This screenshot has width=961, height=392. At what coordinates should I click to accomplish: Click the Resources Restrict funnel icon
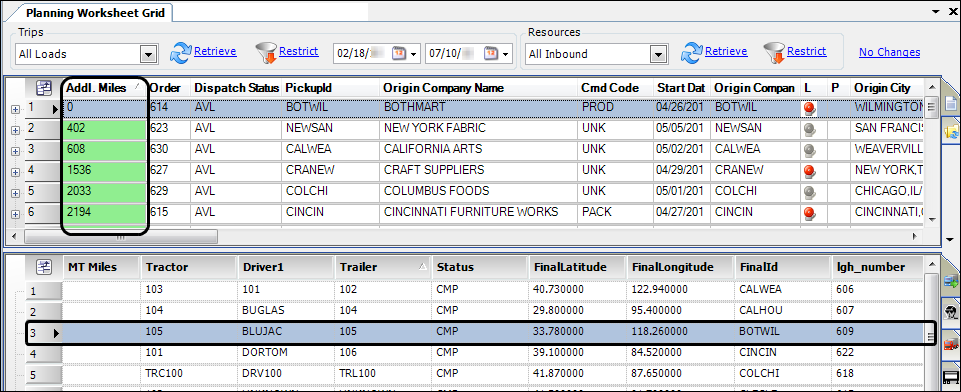click(x=774, y=53)
